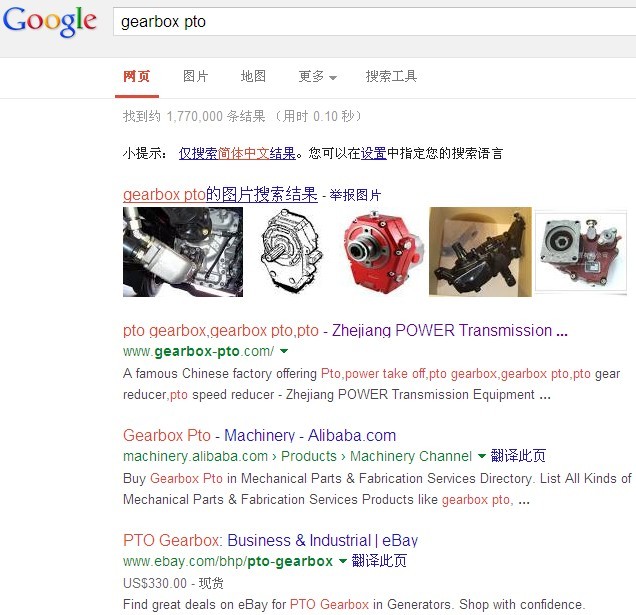Click the 仅搜索简体中文结果 link
Viewport: 636px width, 615px height.
pos(237,153)
